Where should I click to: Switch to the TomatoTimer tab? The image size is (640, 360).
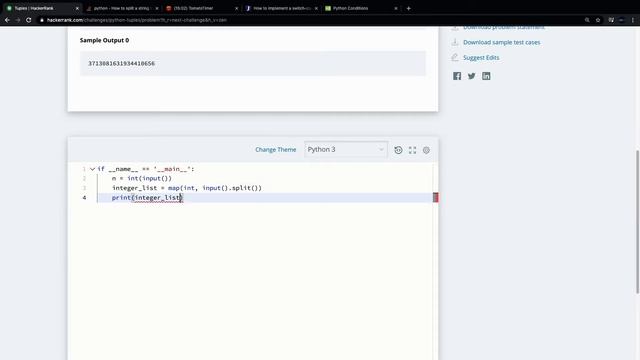click(x=199, y=8)
